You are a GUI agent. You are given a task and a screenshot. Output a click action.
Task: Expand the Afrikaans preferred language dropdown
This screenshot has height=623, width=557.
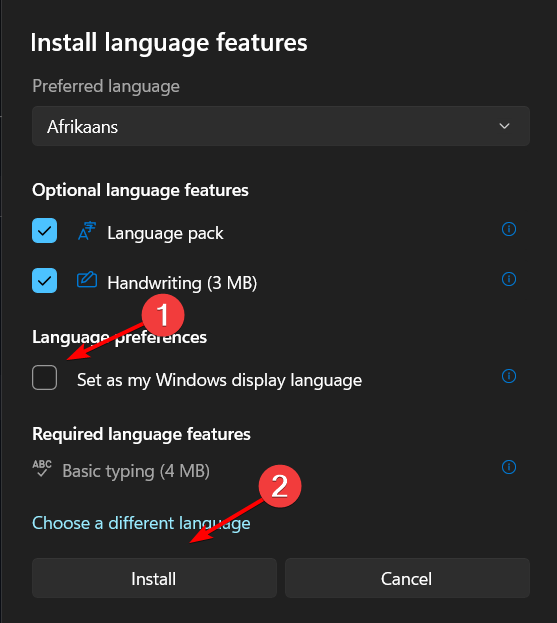281,126
